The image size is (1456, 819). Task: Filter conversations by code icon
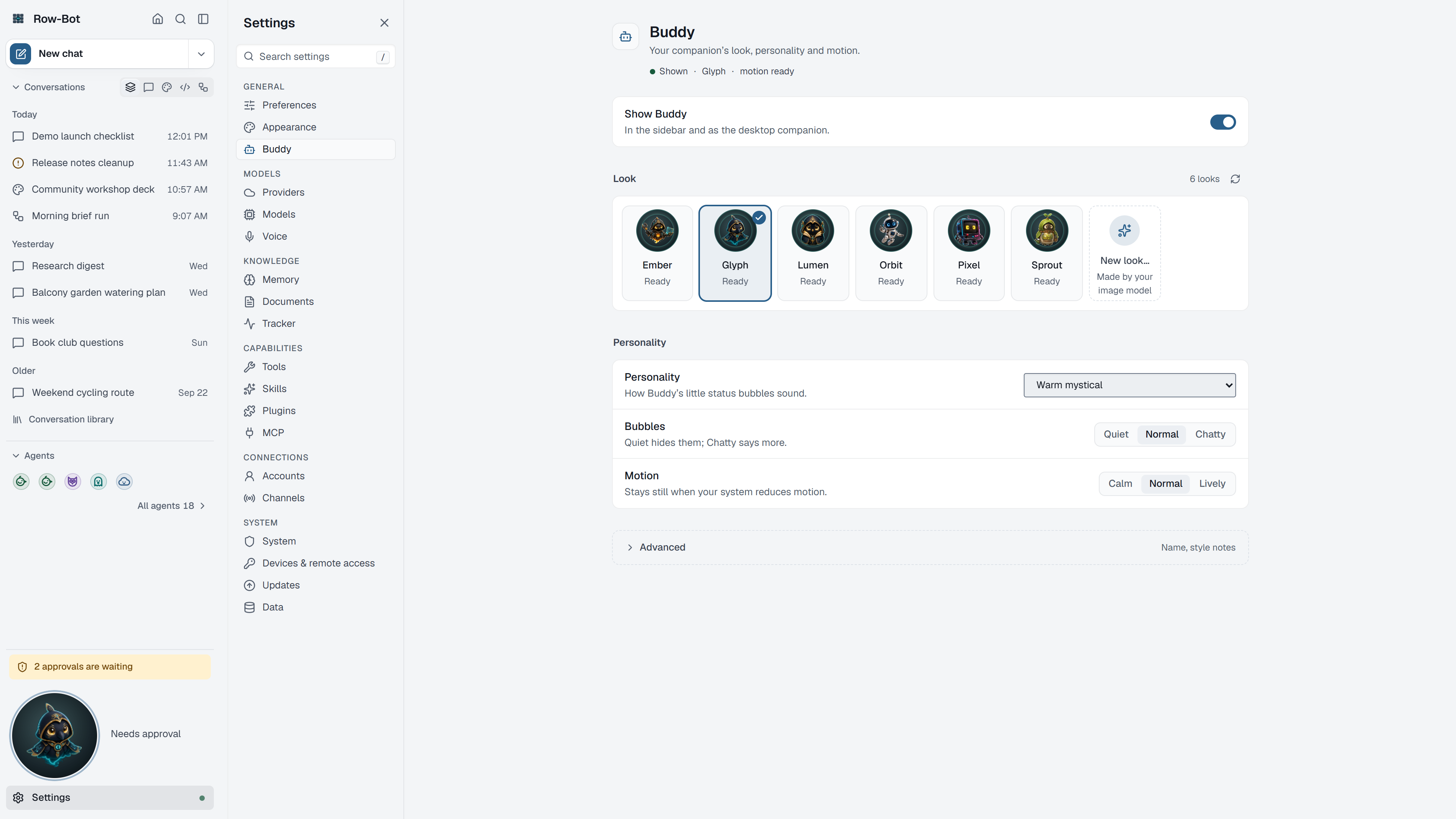185,87
